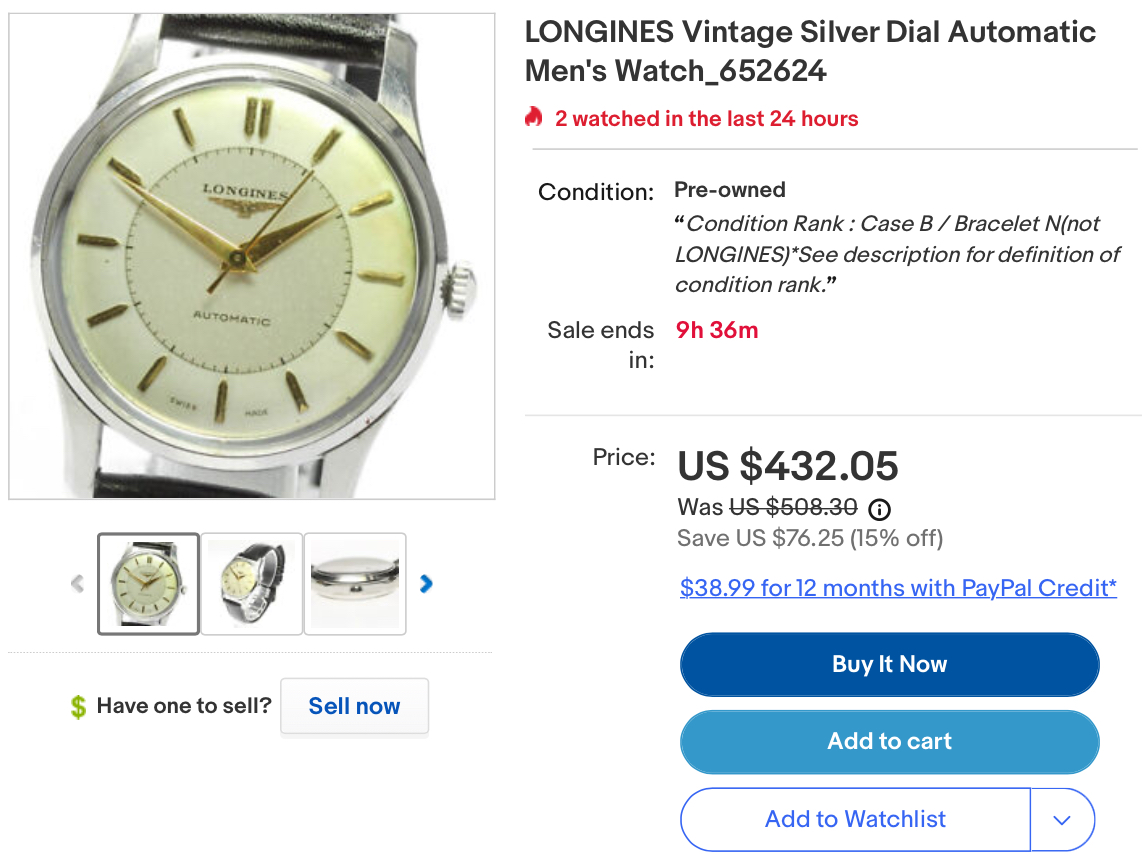
Task: Click the Condition Rank description text
Action: pyautogui.click(x=897, y=254)
